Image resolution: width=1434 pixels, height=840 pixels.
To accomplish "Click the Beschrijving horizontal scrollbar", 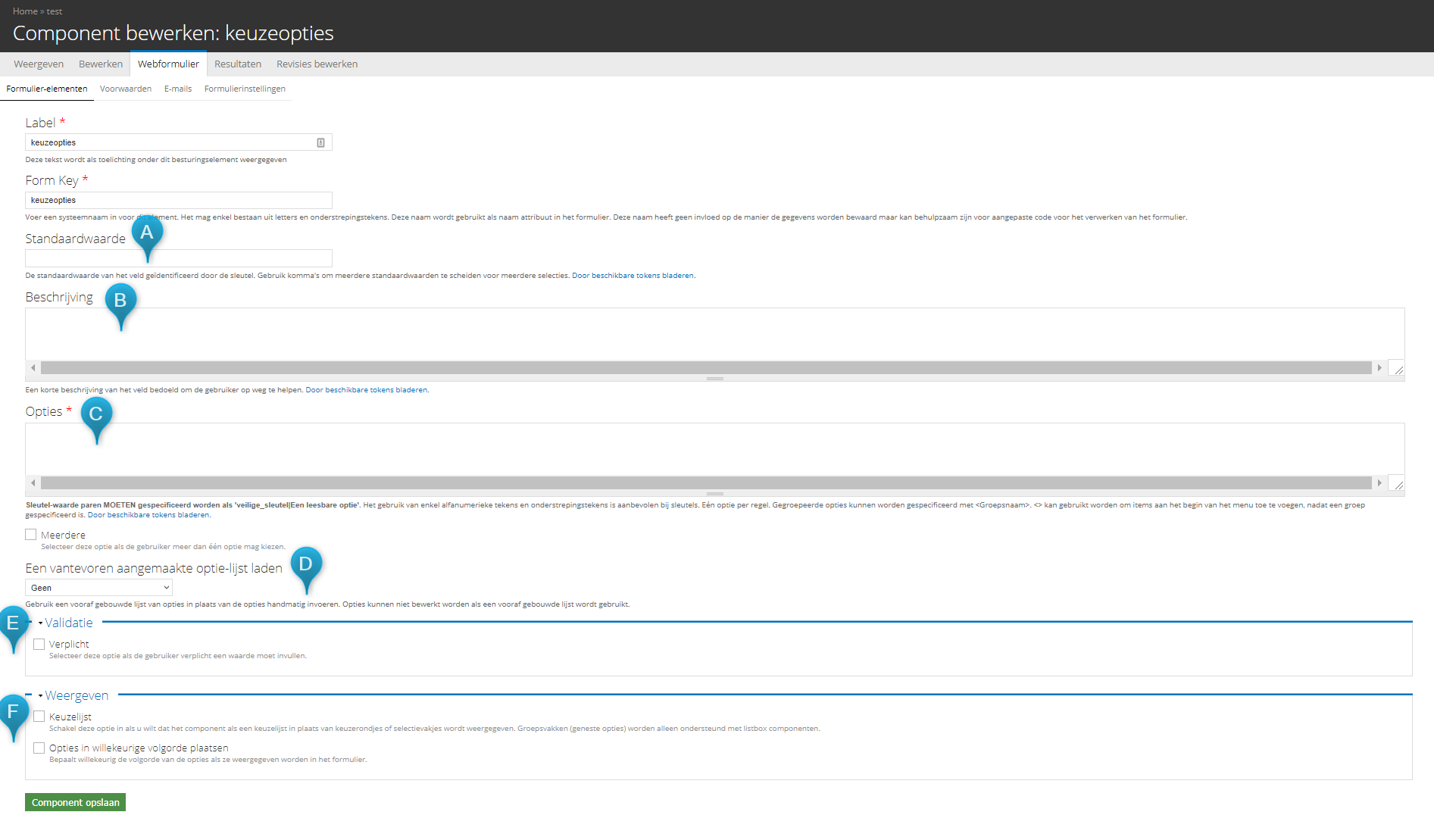I will 705,368.
